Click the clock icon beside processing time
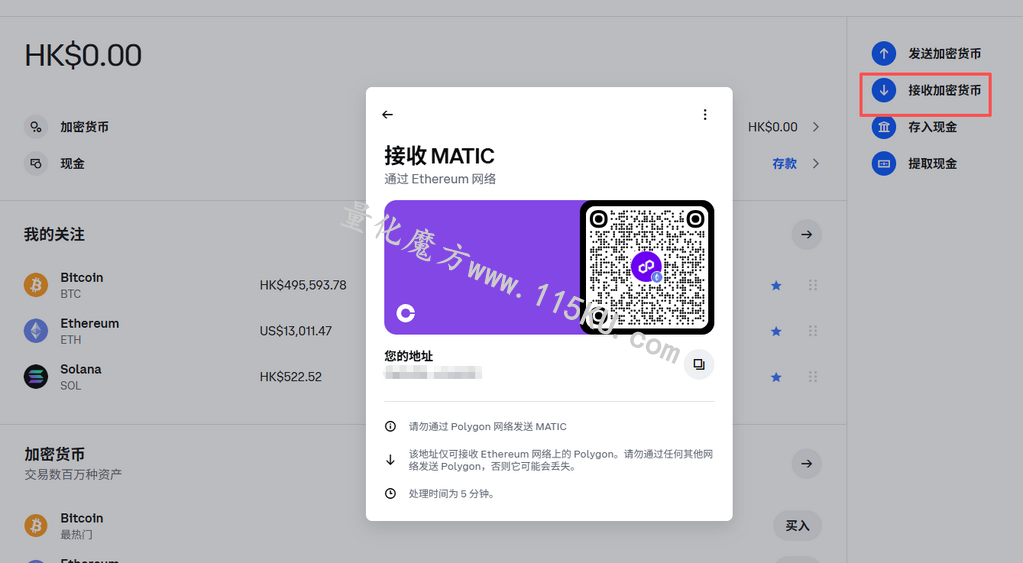Image resolution: width=1023 pixels, height=563 pixels. coord(390,493)
